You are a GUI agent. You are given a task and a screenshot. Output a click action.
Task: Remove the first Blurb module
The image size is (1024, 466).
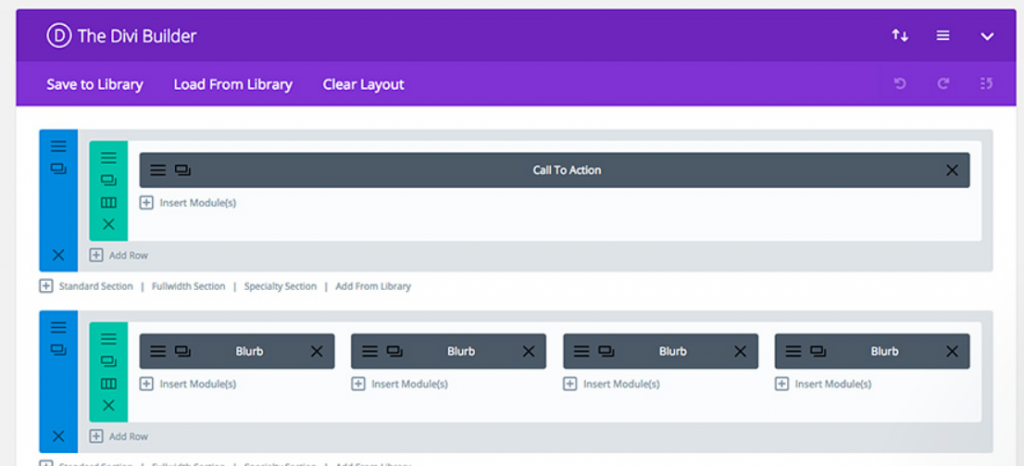click(317, 352)
